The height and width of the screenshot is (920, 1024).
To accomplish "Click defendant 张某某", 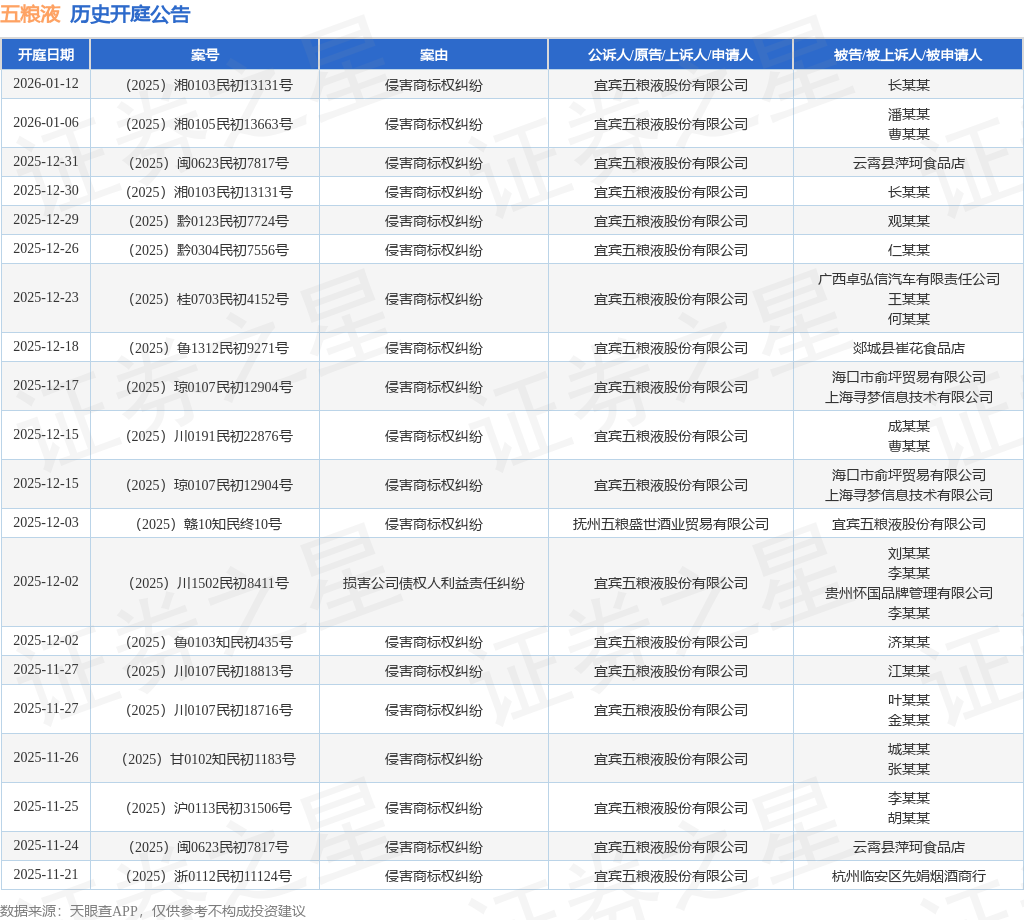I will 908,769.
